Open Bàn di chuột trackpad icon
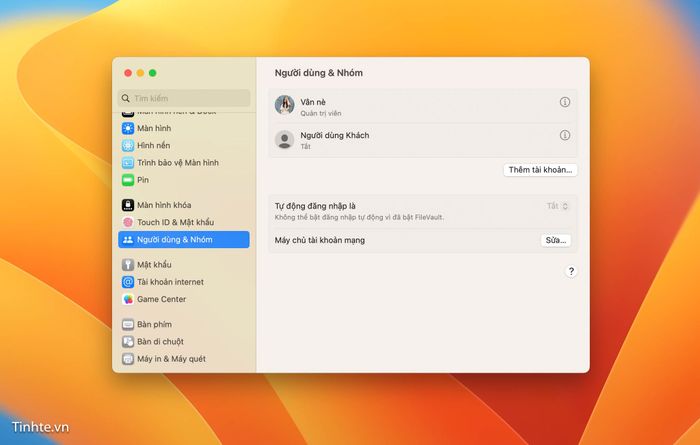Viewport: 700px width, 445px height. [x=128, y=342]
